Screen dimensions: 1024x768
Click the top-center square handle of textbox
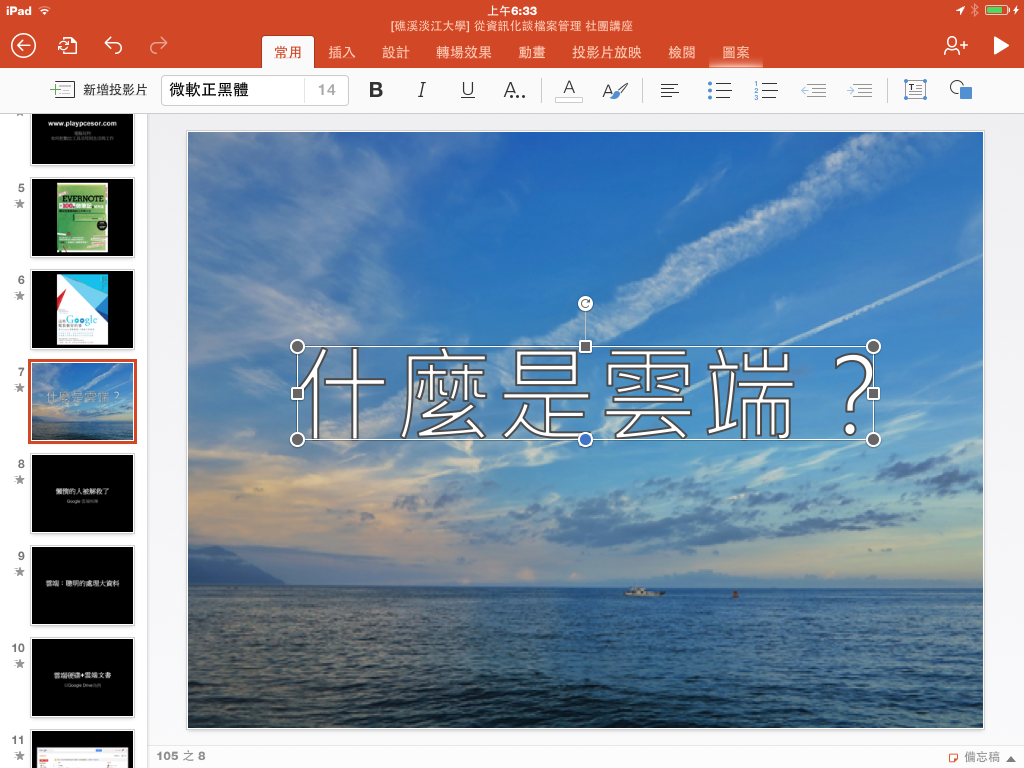pos(585,346)
